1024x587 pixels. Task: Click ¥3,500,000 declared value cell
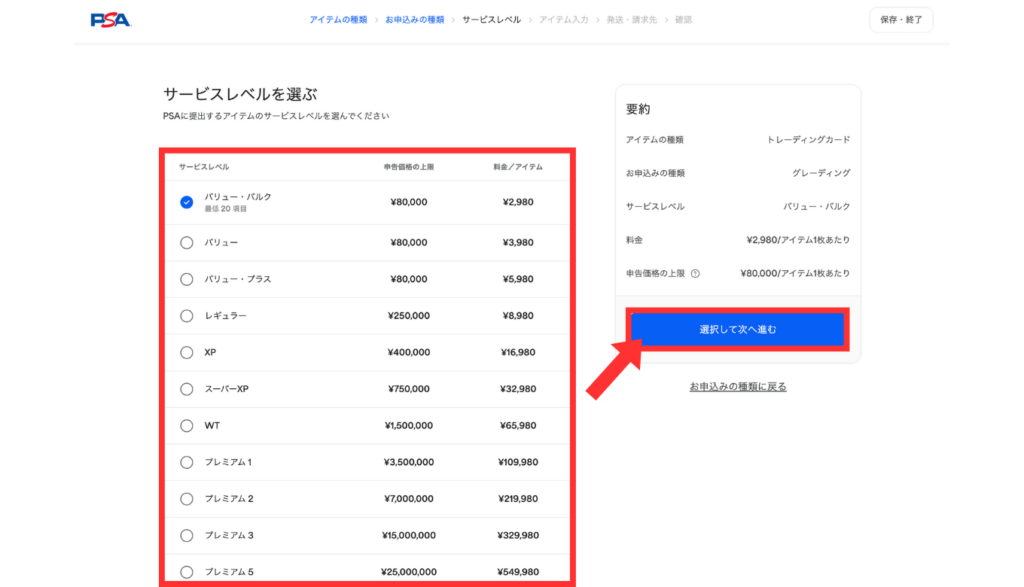[x=409, y=462]
